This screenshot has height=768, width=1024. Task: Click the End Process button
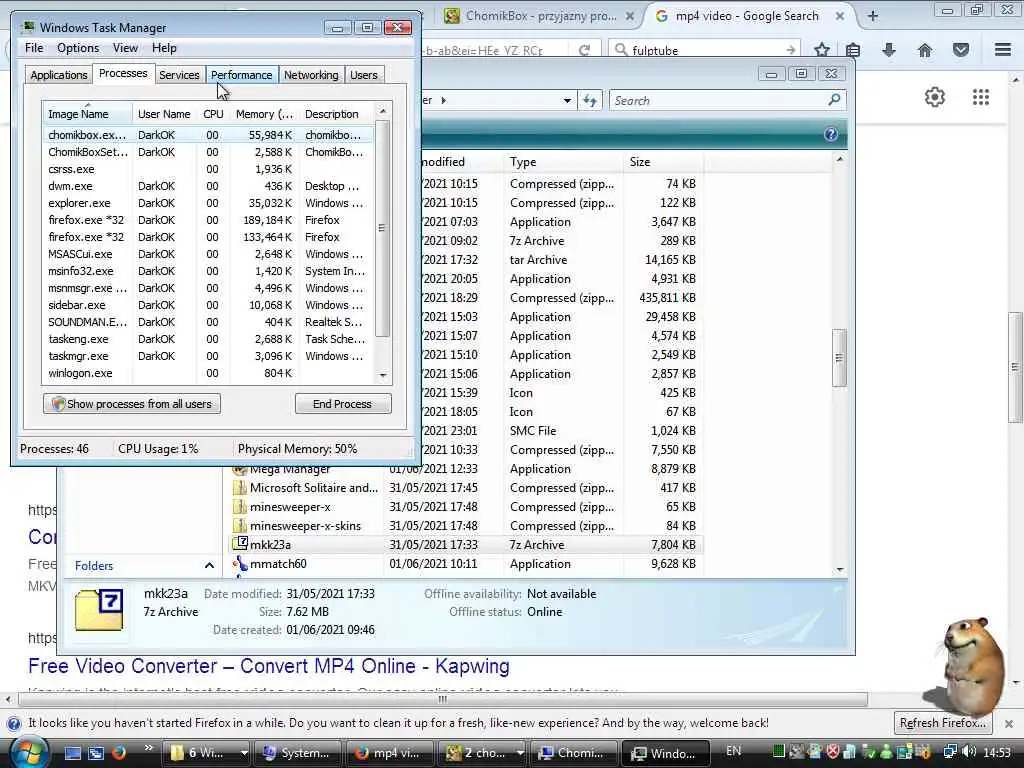[x=343, y=404]
